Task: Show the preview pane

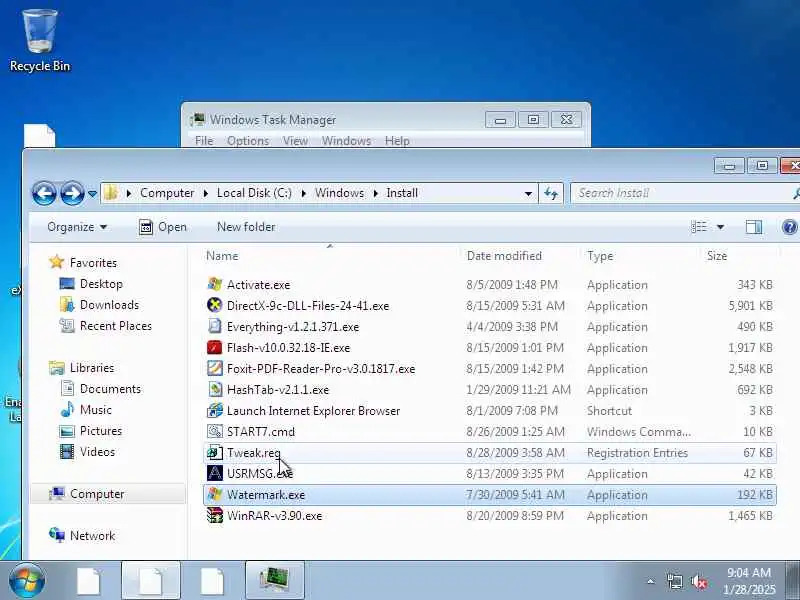Action: tap(754, 227)
